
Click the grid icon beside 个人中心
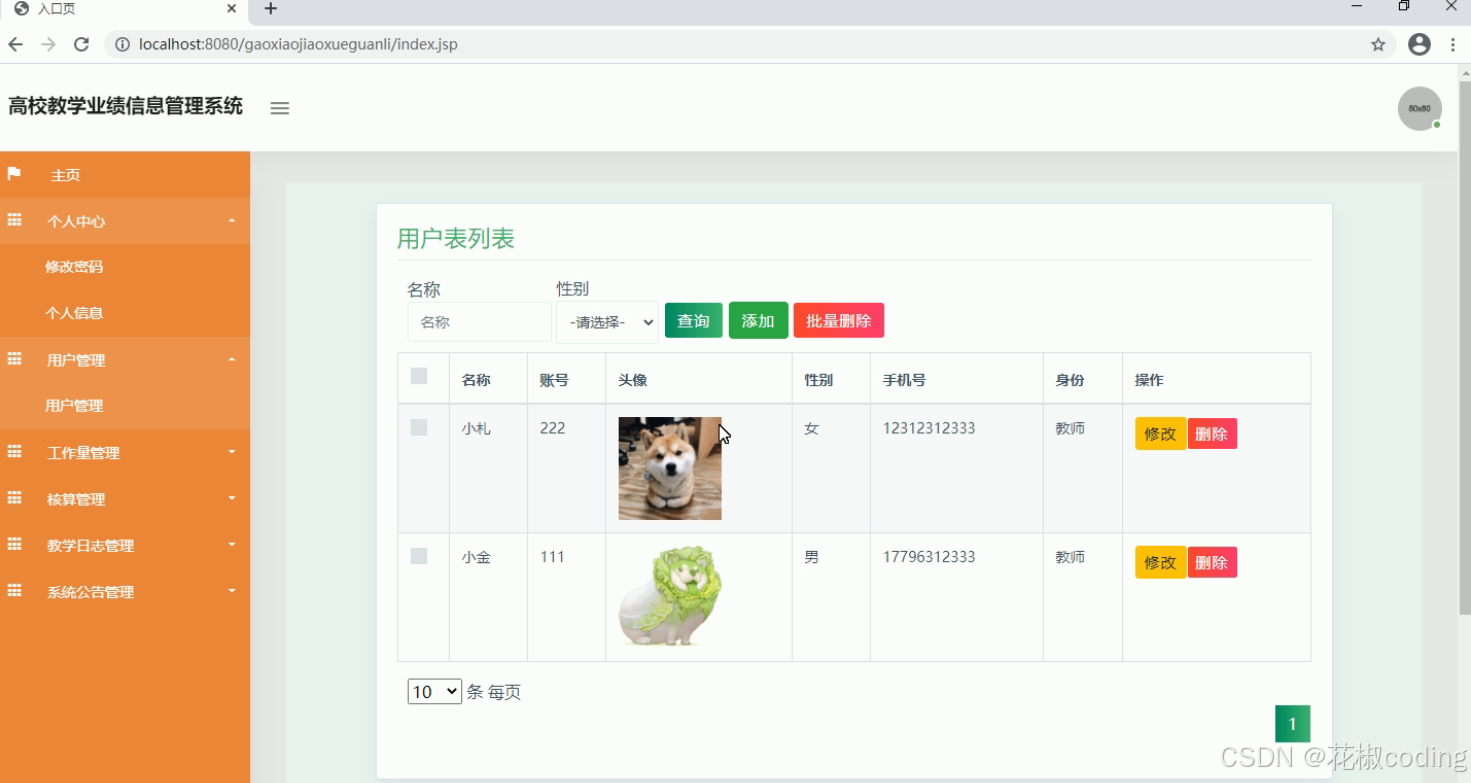tap(13, 220)
